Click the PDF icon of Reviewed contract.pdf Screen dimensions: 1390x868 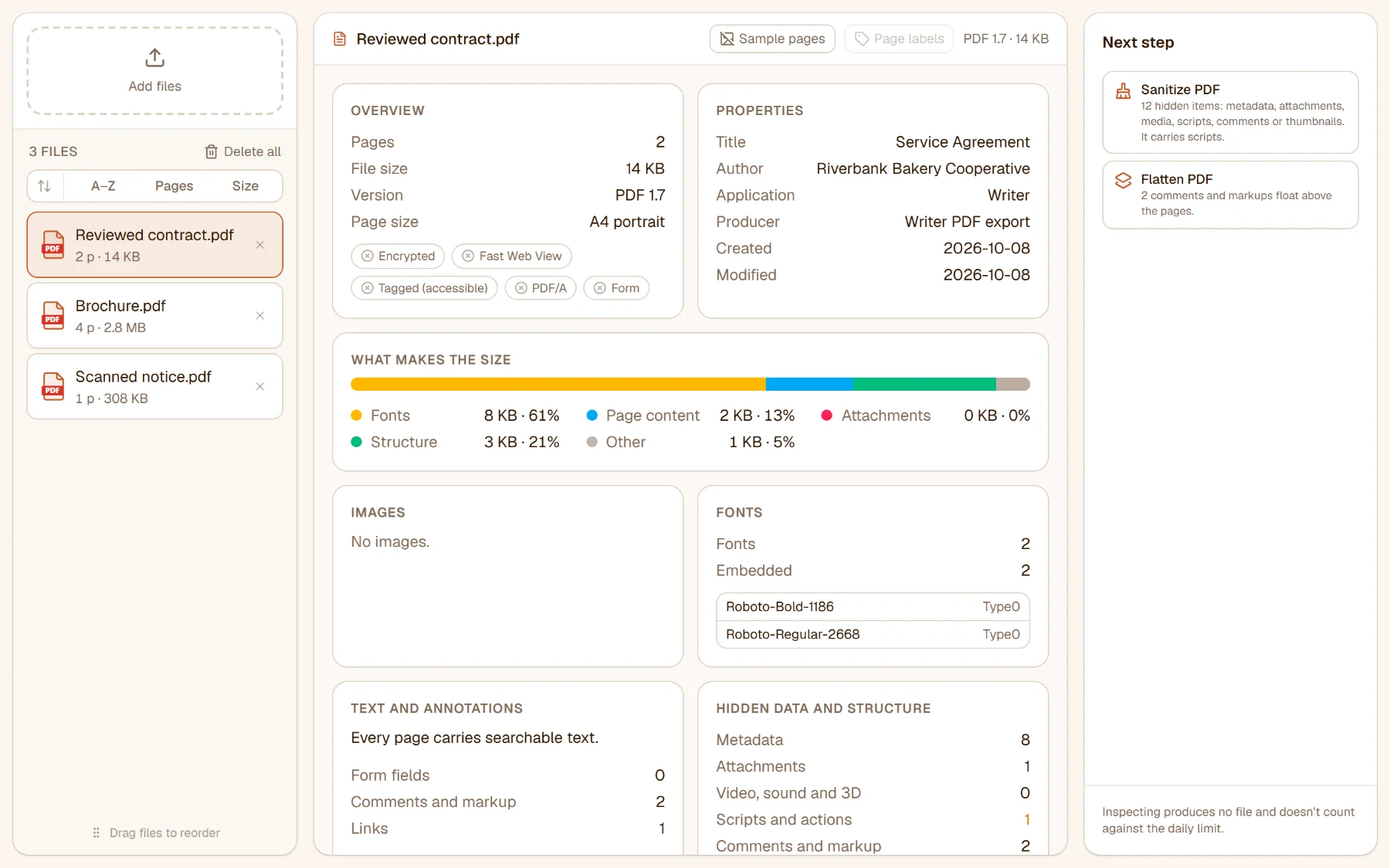[53, 245]
